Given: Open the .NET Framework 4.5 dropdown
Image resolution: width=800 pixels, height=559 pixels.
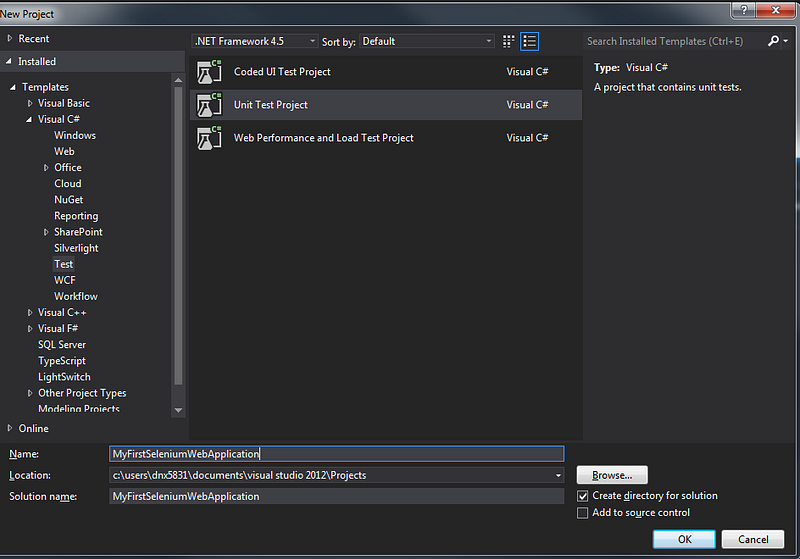Looking at the screenshot, I should 255,41.
